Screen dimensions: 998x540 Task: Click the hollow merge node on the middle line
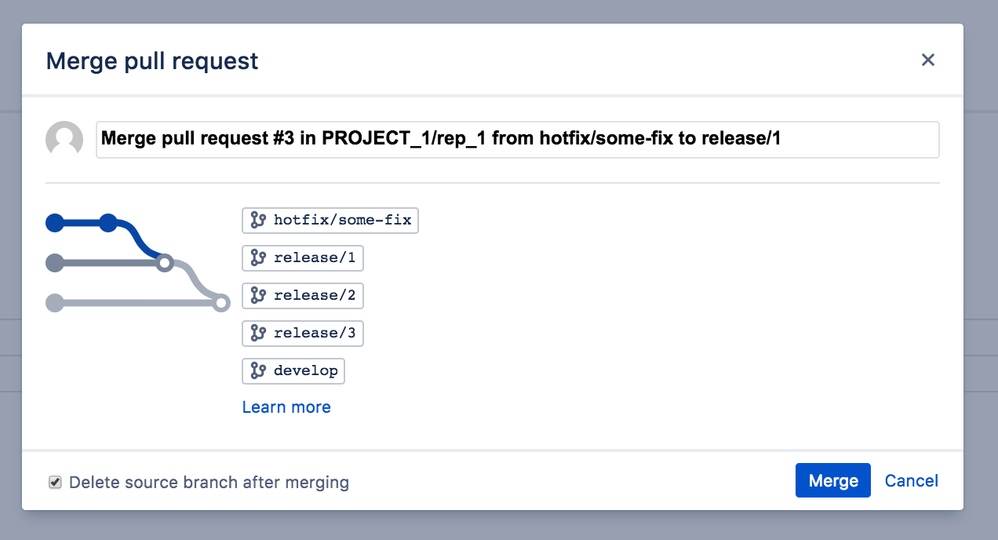tap(166, 263)
